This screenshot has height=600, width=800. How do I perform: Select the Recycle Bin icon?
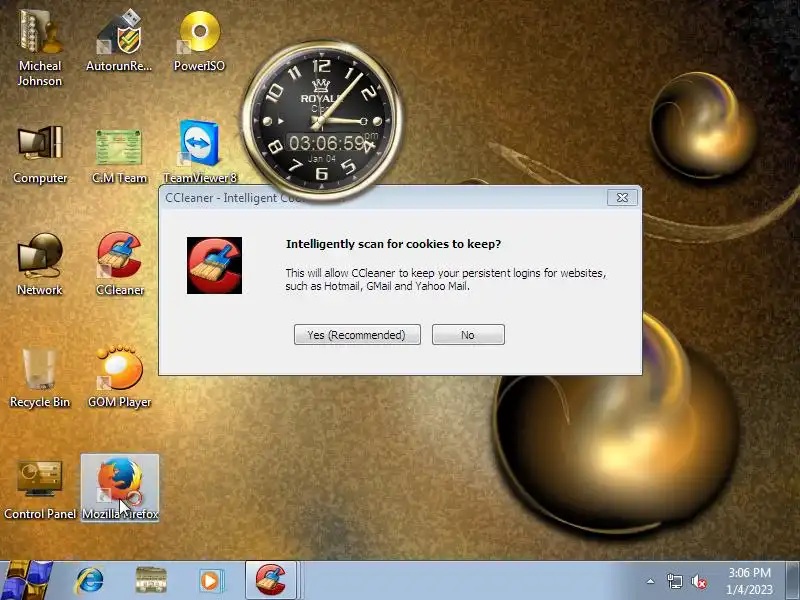tap(40, 378)
